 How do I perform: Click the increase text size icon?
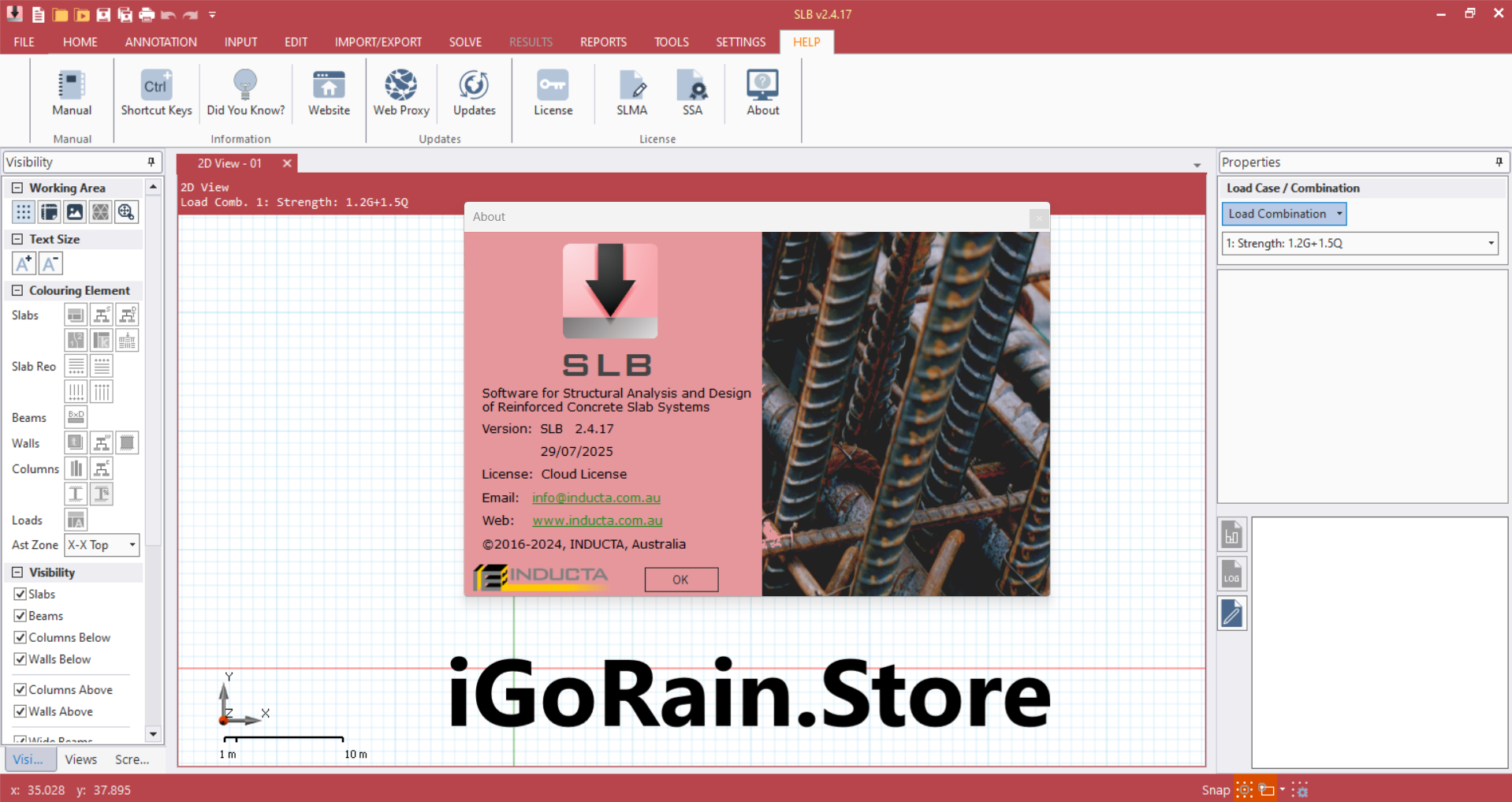(x=24, y=263)
